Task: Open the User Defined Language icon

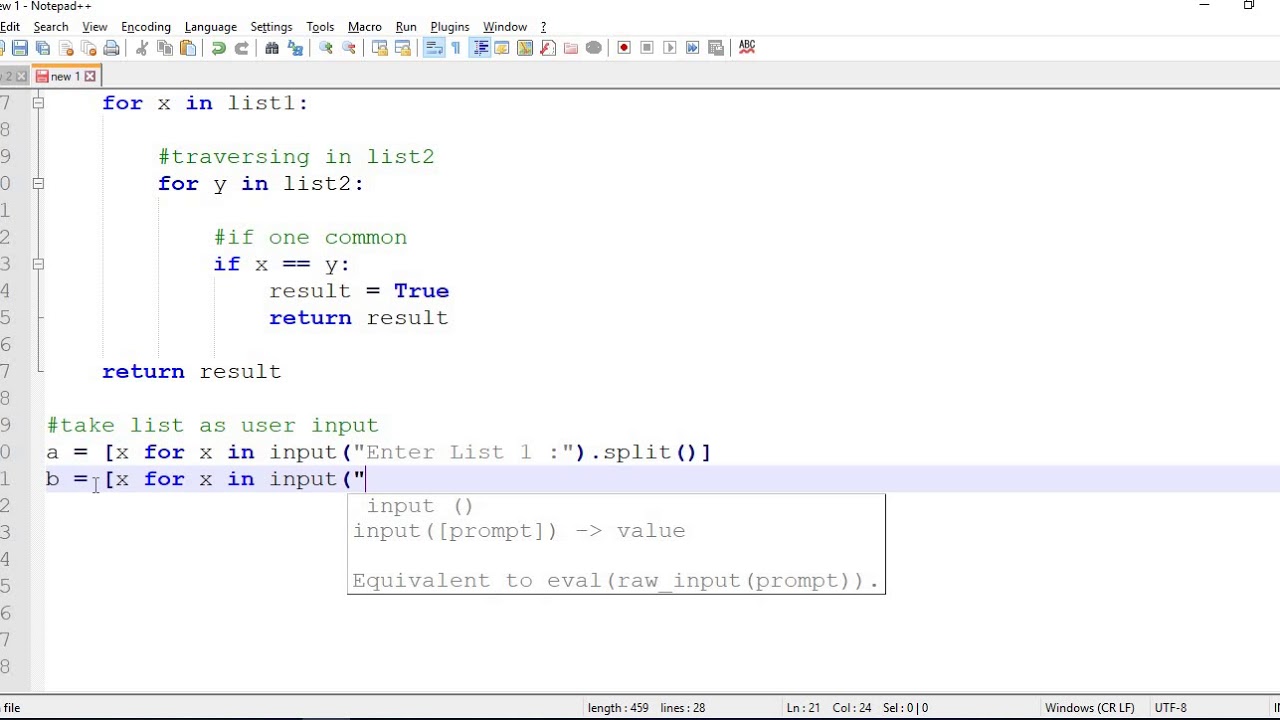Action: pos(502,47)
